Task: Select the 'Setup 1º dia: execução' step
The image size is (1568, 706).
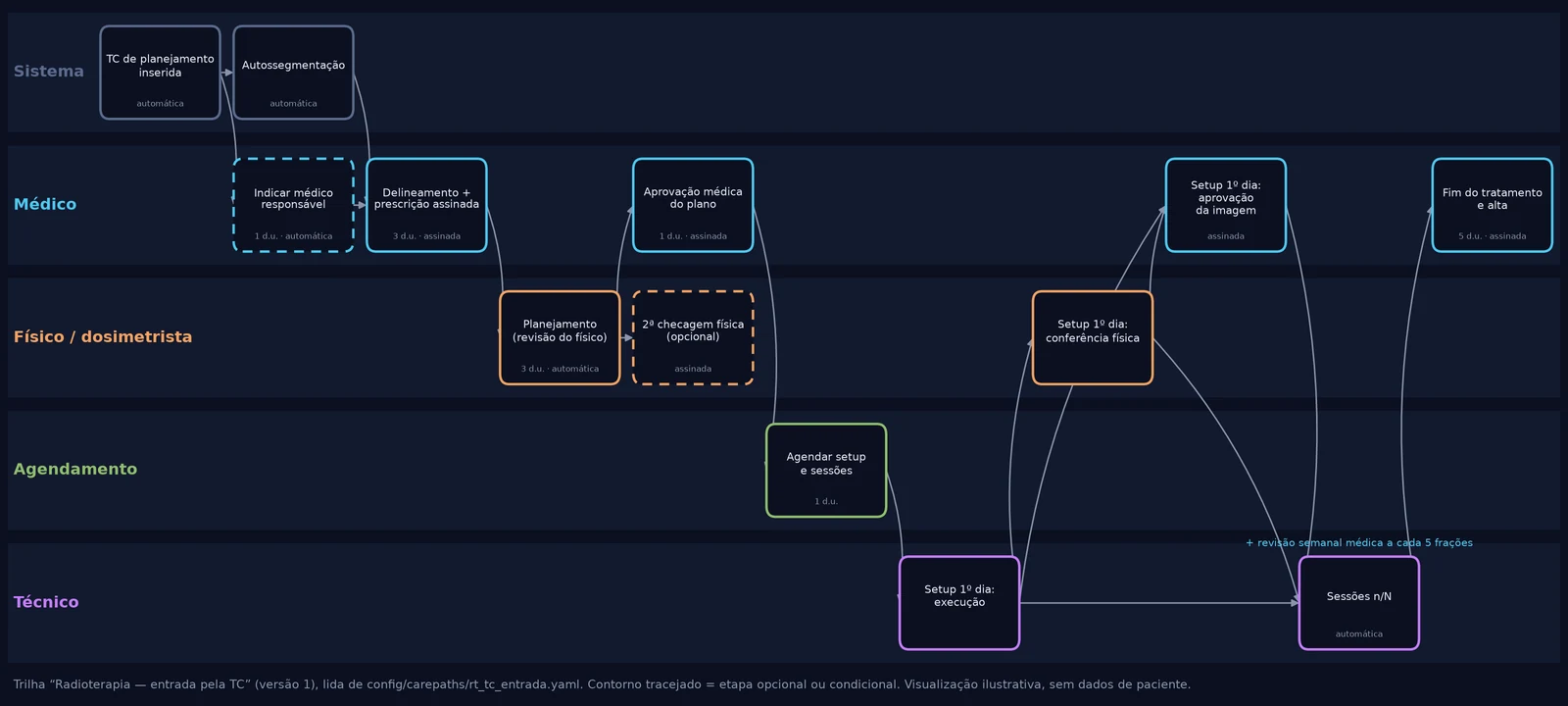Action: (x=959, y=603)
